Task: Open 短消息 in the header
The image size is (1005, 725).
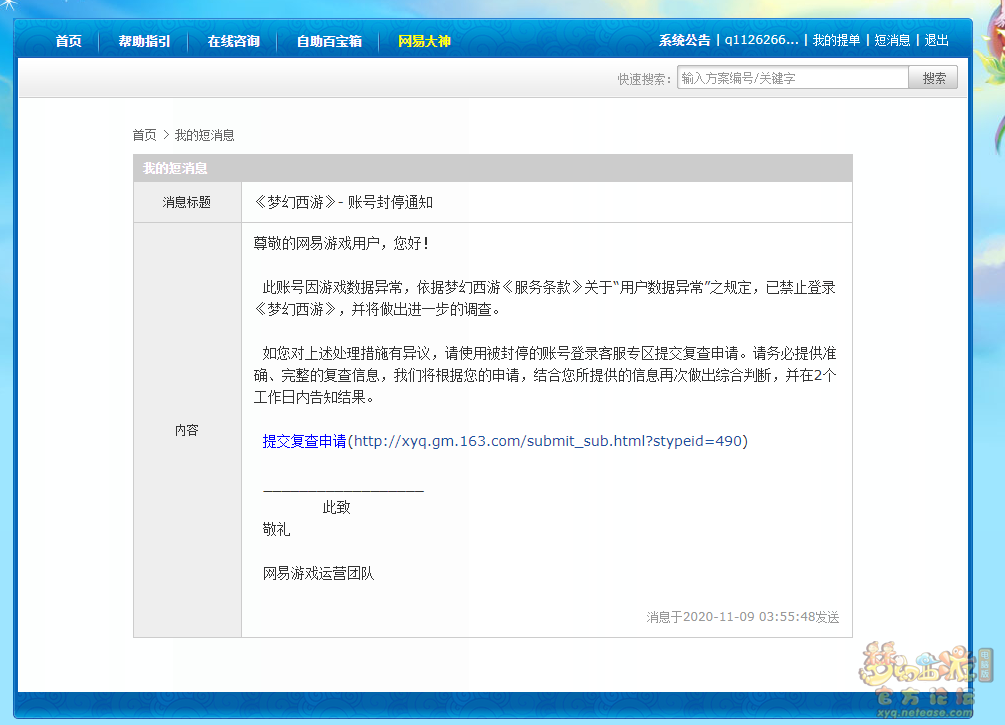Action: 892,40
